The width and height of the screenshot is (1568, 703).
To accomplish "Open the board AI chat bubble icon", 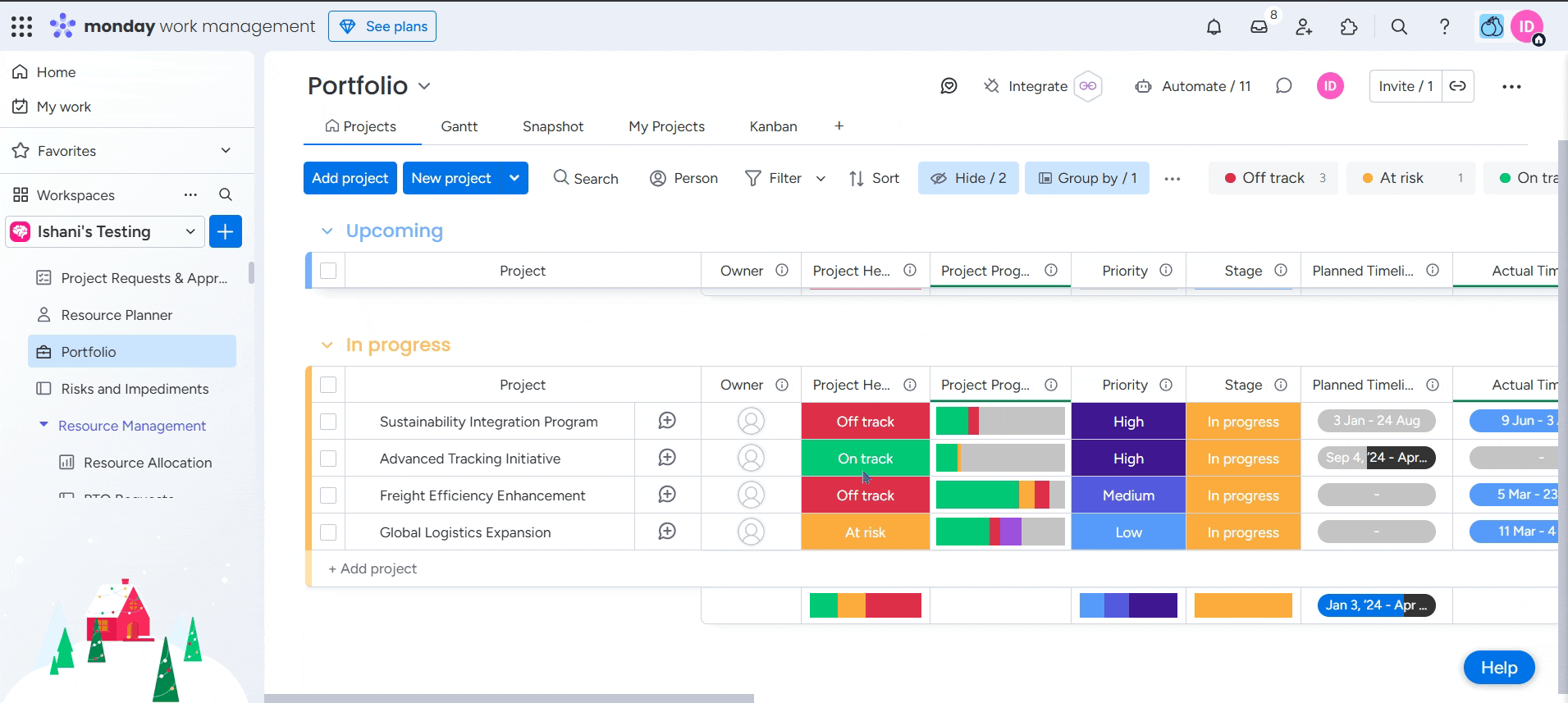I will pyautogui.click(x=949, y=86).
